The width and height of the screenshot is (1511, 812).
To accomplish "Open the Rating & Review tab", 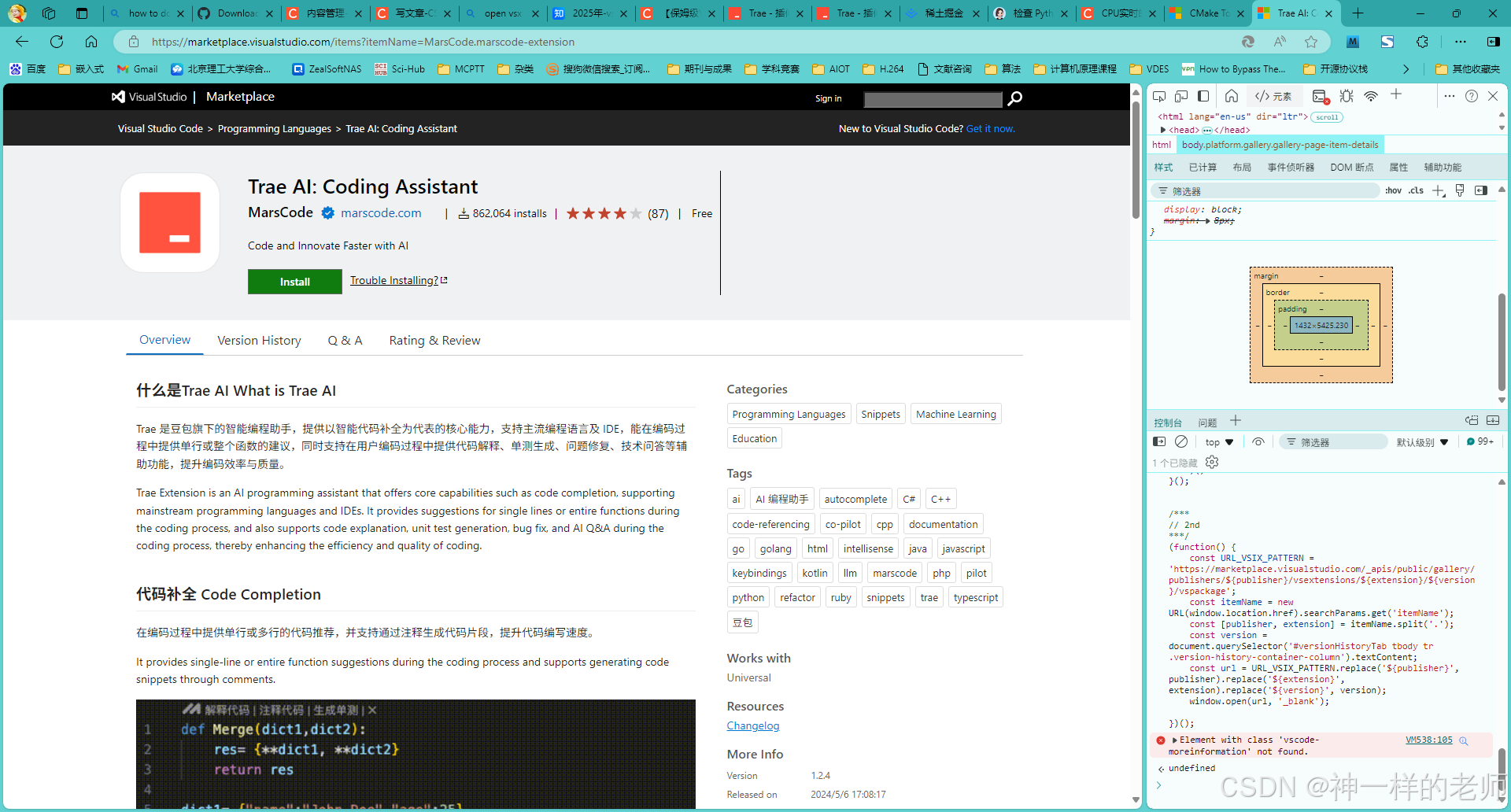I will tap(434, 340).
